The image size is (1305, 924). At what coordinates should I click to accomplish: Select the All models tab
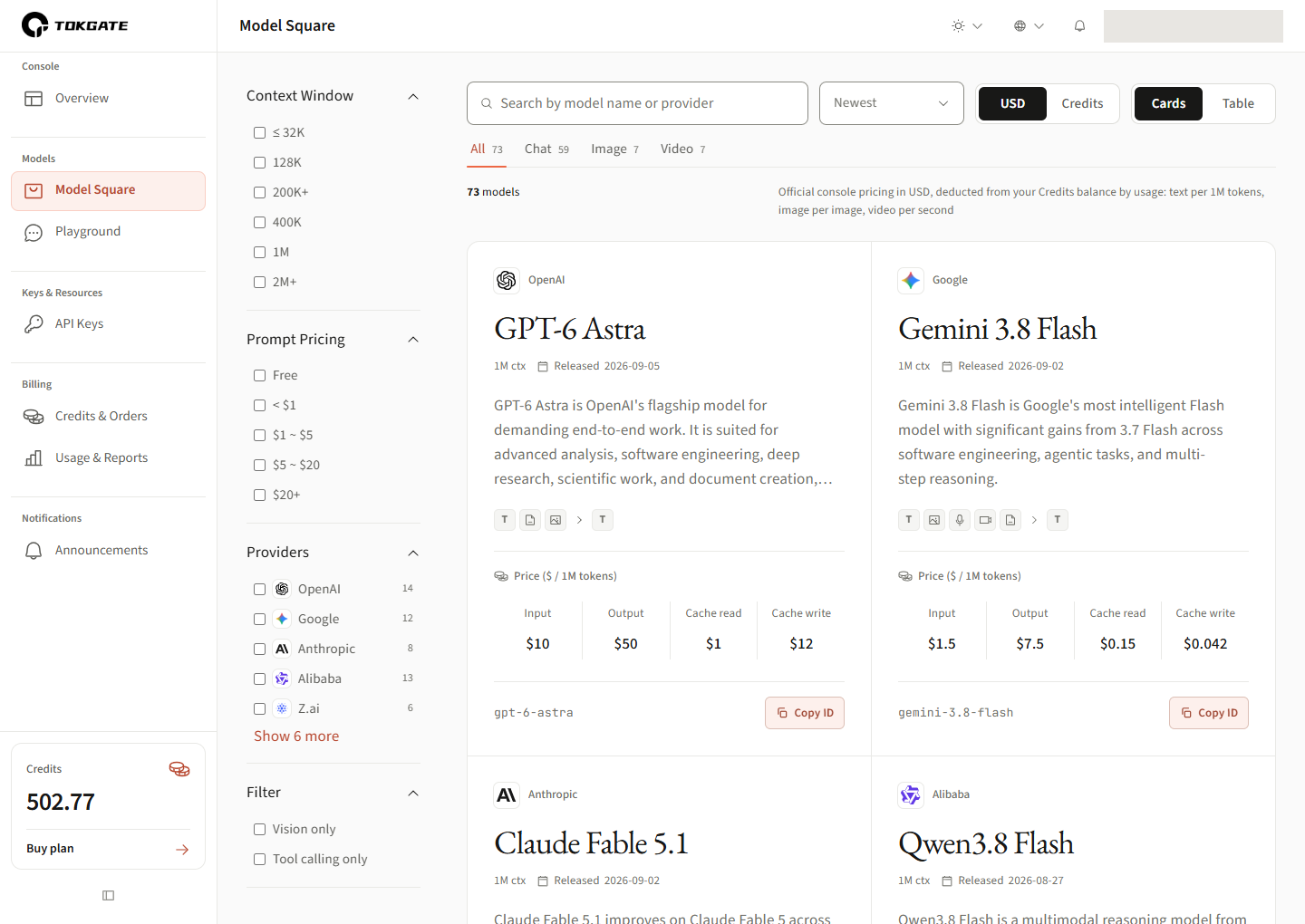pyautogui.click(x=486, y=149)
